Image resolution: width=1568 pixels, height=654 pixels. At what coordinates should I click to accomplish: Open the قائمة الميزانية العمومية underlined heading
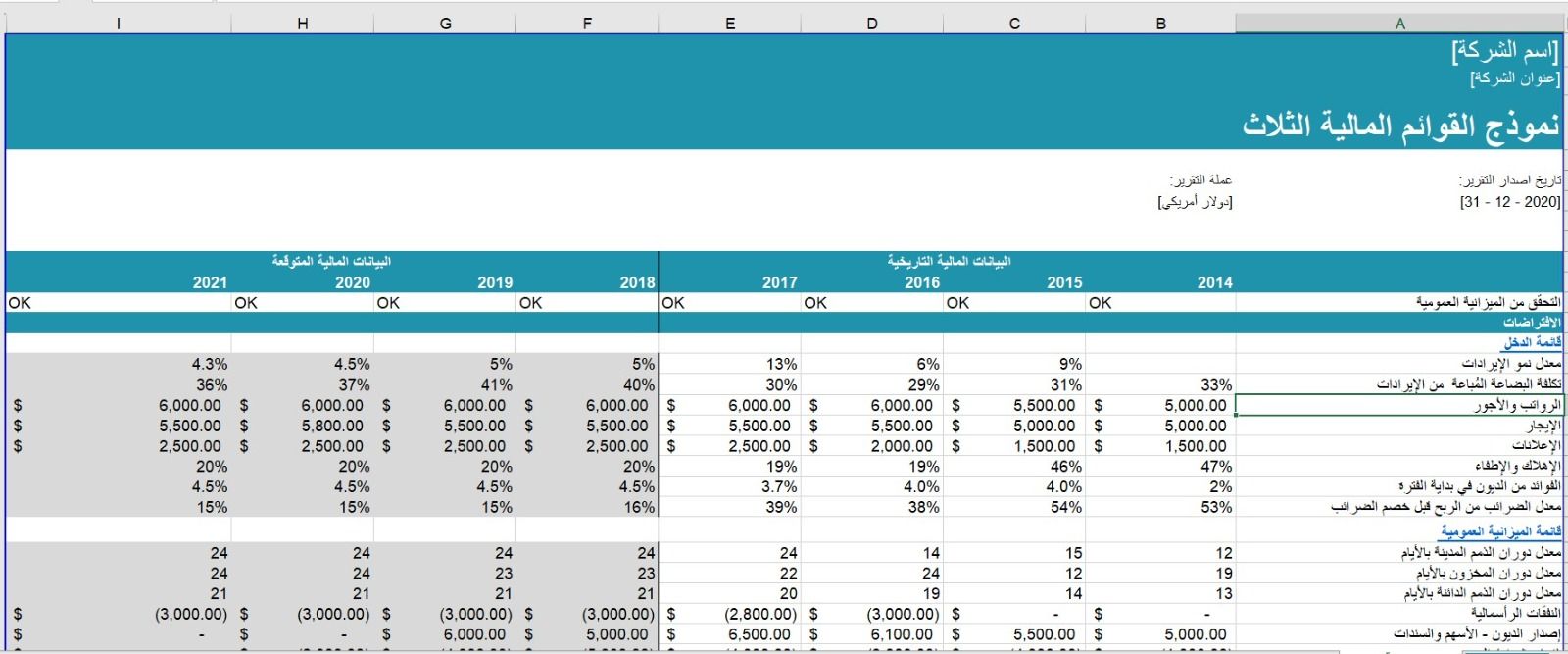(x=1500, y=531)
